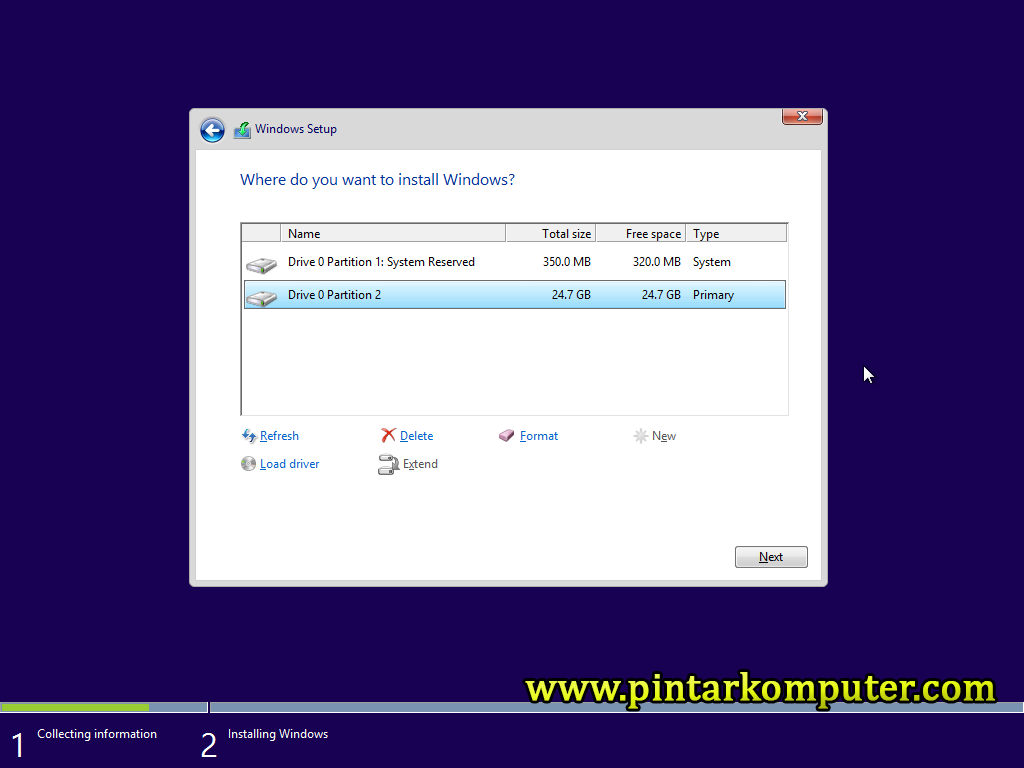Click the 24.7 GB total size cell
The width and height of the screenshot is (1024, 768).
(x=571, y=295)
